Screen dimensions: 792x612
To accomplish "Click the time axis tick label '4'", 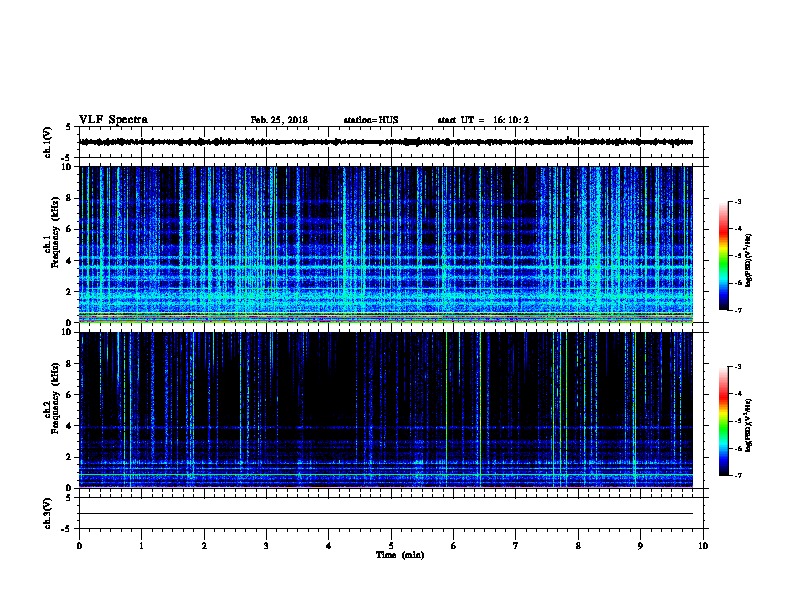I will [329, 546].
